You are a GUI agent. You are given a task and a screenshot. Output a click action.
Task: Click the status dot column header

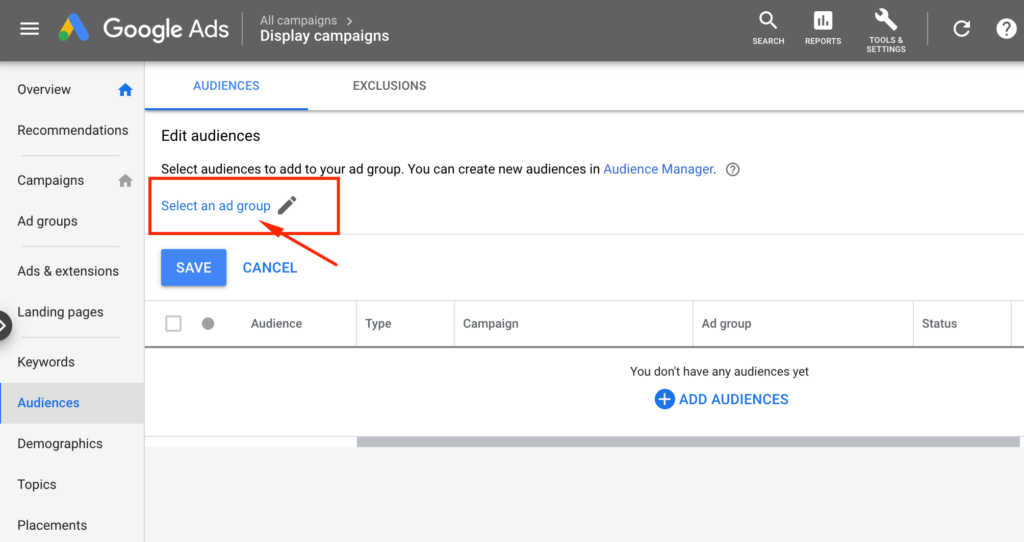[x=208, y=324]
